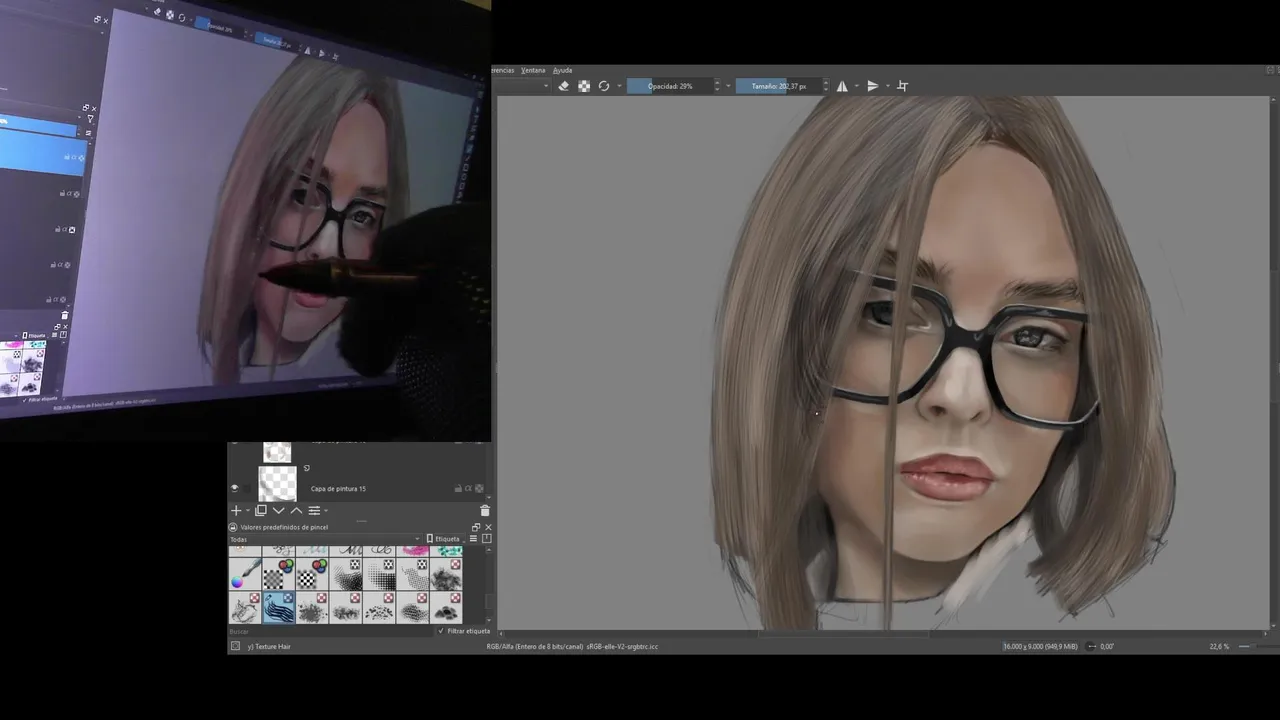The height and width of the screenshot is (720, 1280).
Task: Click the opacity stepper arrows
Action: tap(717, 86)
